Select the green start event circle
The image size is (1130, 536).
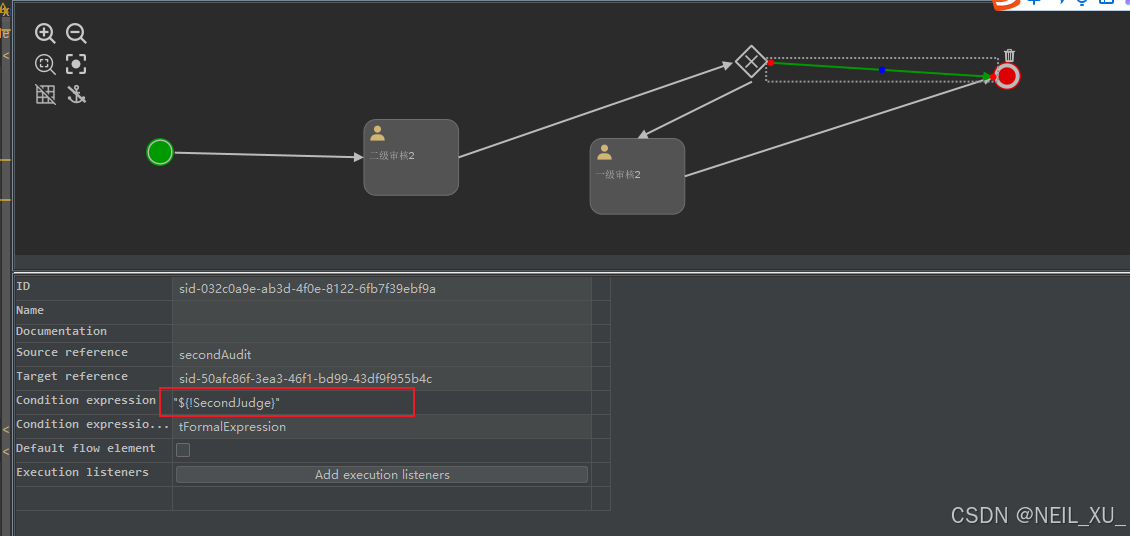pyautogui.click(x=160, y=152)
